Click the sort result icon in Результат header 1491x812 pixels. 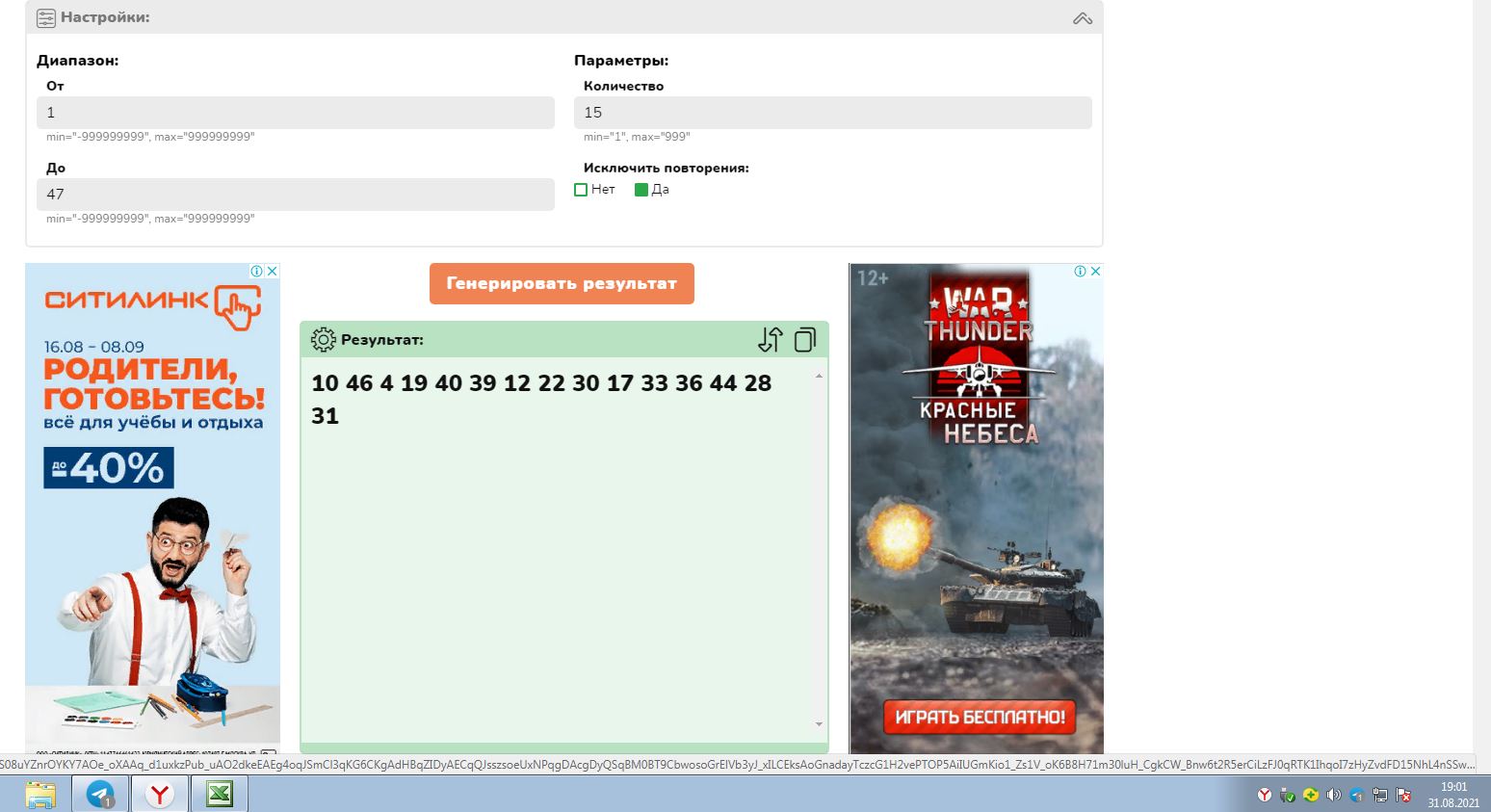click(x=771, y=339)
